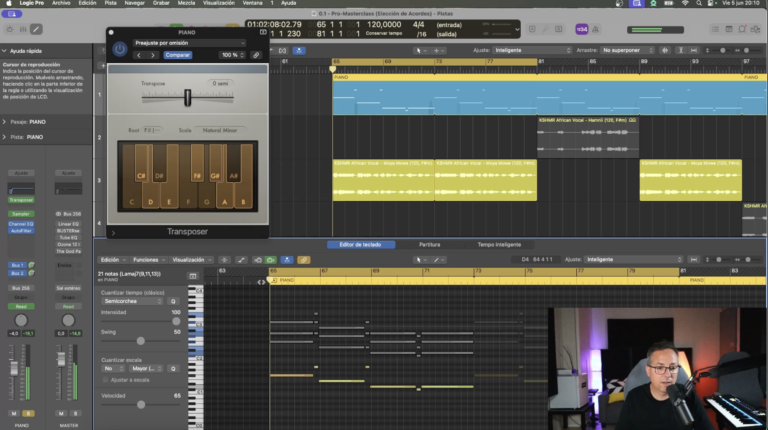
Task: Open the Natural Minor scale menu
Action: pyautogui.click(x=219, y=130)
